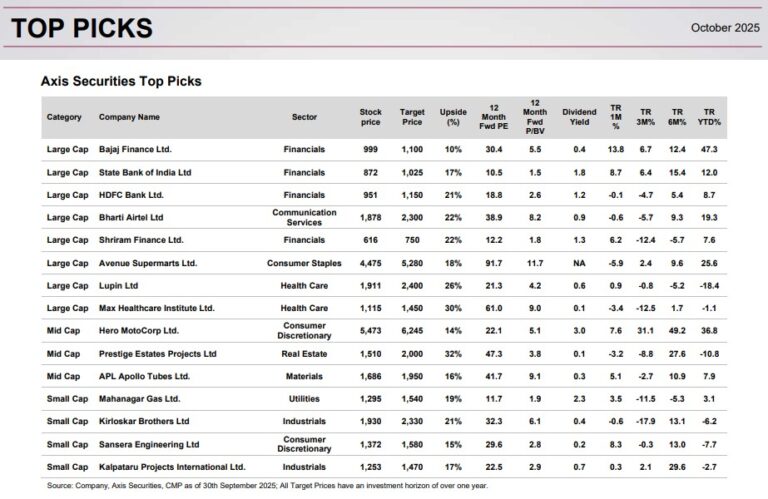Image resolution: width=768 pixels, height=499 pixels.
Task: Click the Company Name column header
Action: 129,117
